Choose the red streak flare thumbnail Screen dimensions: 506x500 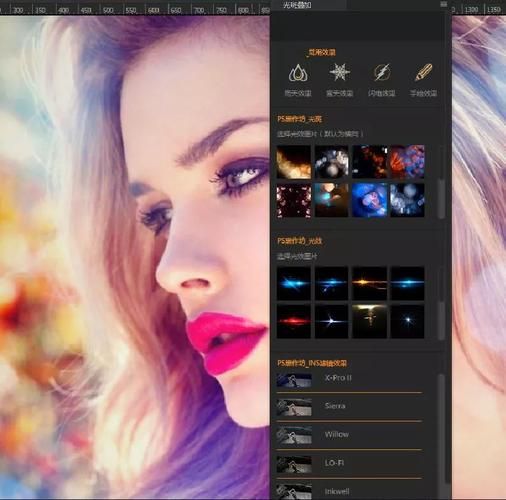pyautogui.click(x=294, y=321)
